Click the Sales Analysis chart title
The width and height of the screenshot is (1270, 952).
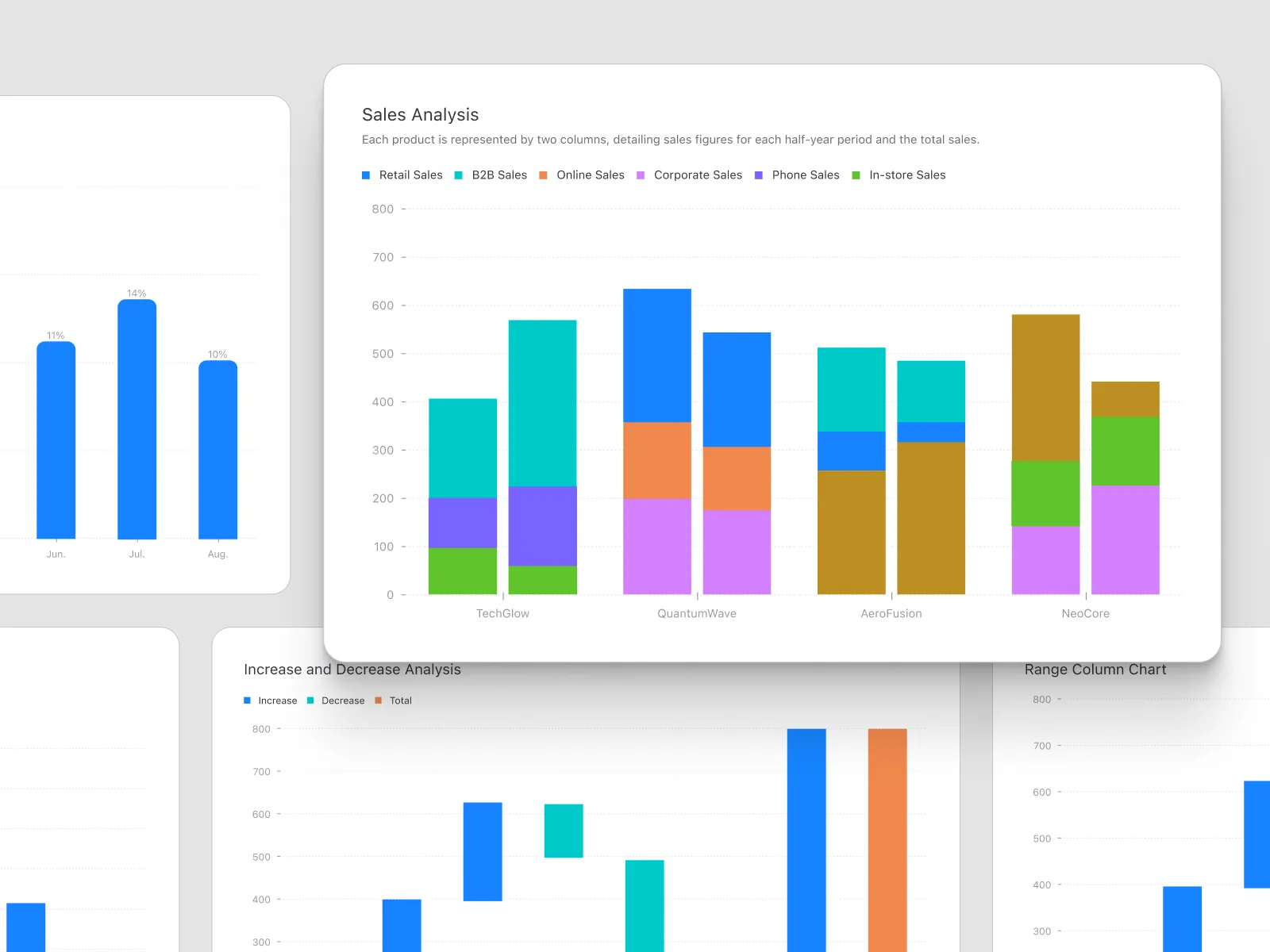coord(420,114)
